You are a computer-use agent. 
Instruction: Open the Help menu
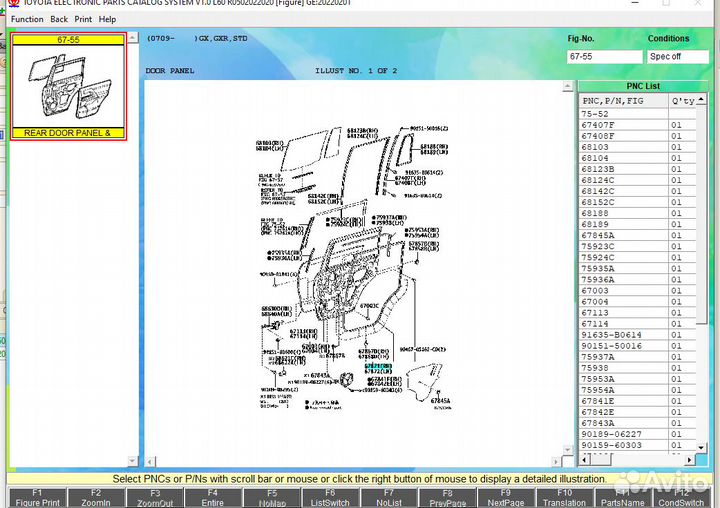click(x=107, y=19)
